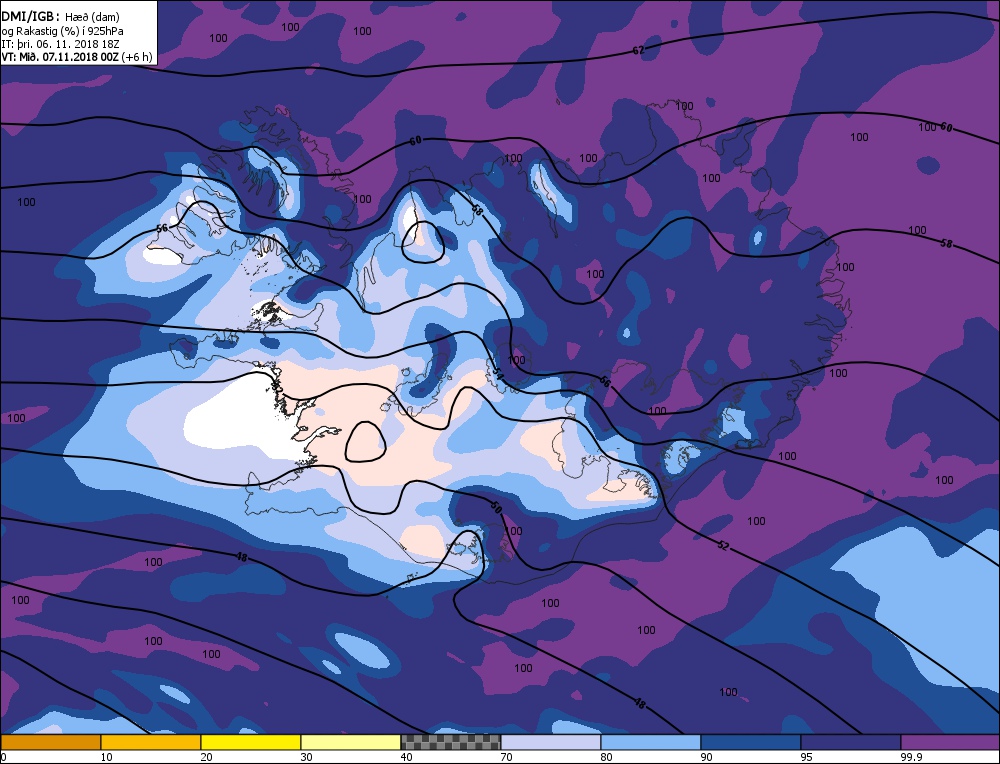Click the '30' legend scale value
The image size is (1000, 764).
[306, 757]
